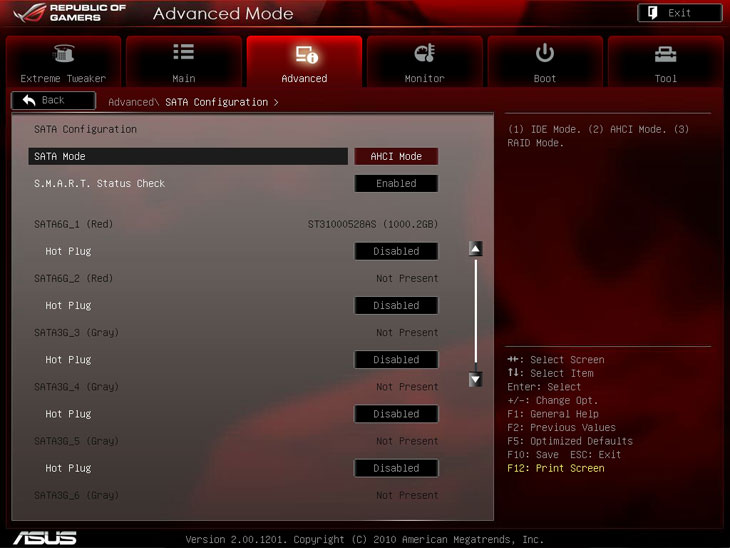Image resolution: width=730 pixels, height=548 pixels.
Task: Open the Extreme Tweaker tab icon
Action: pyautogui.click(x=63, y=54)
